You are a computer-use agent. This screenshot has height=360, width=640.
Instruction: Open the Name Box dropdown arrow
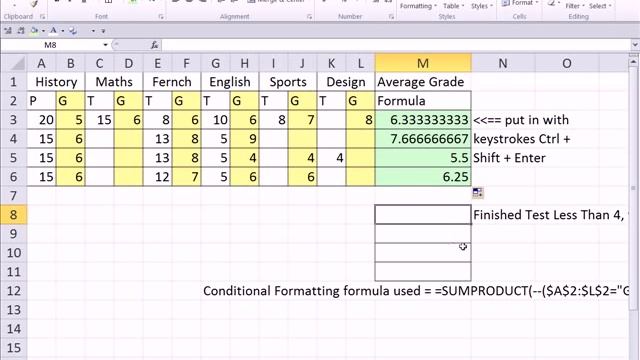[x=105, y=45]
